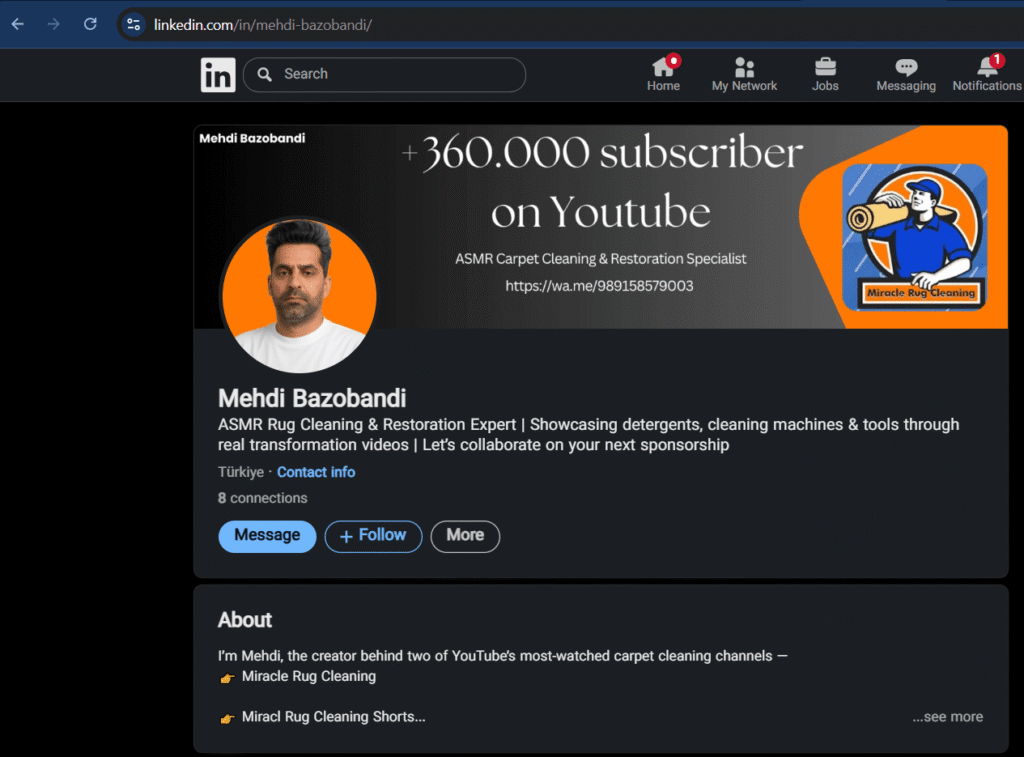The image size is (1024, 757).
Task: Check the Notifications bell icon
Action: click(987, 68)
